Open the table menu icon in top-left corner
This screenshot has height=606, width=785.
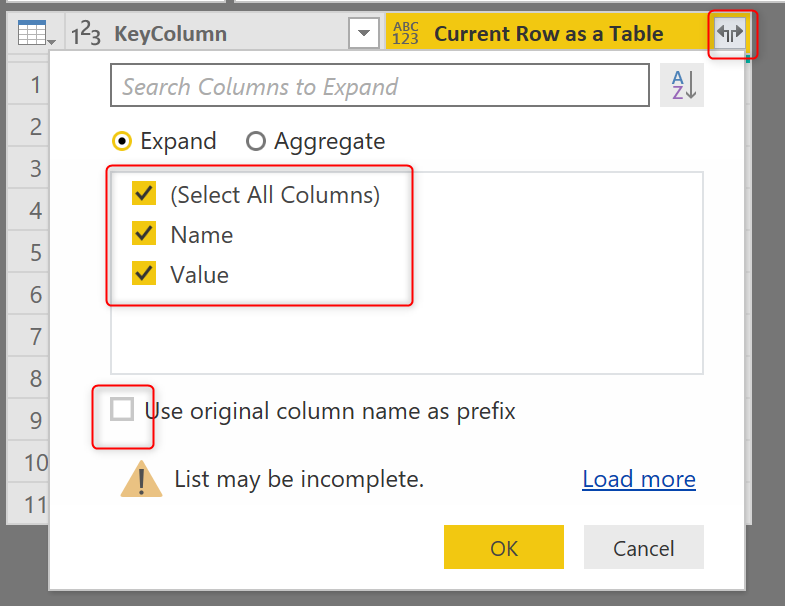37,35
